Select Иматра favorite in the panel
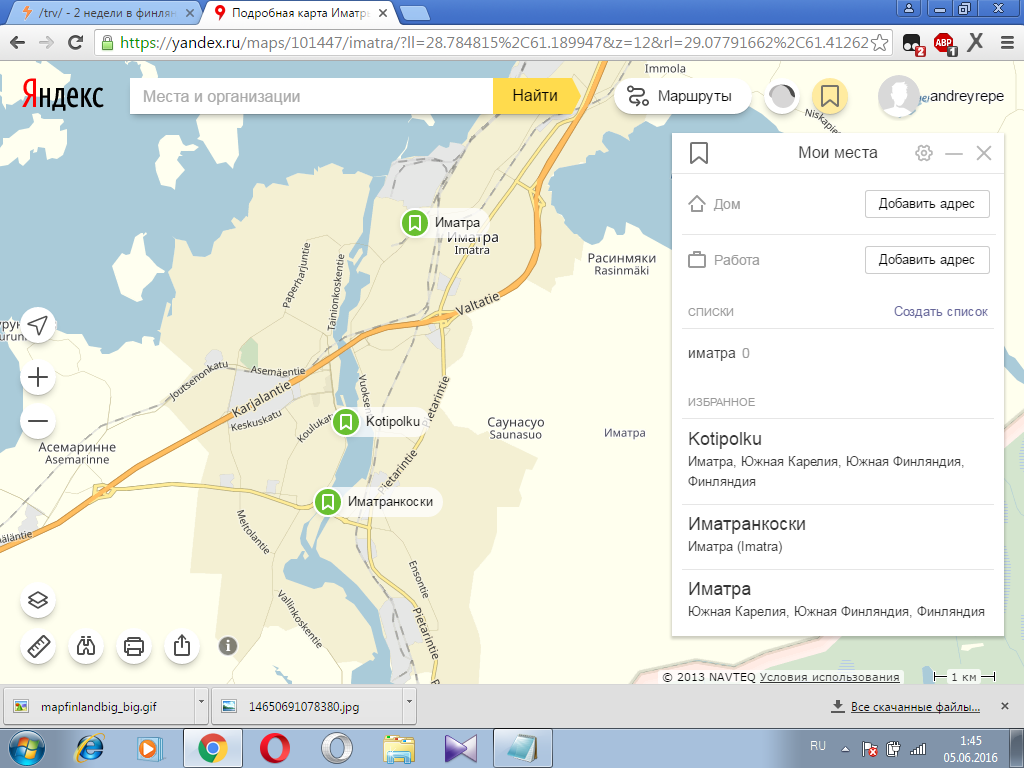Image resolution: width=1024 pixels, height=768 pixels. [x=838, y=600]
